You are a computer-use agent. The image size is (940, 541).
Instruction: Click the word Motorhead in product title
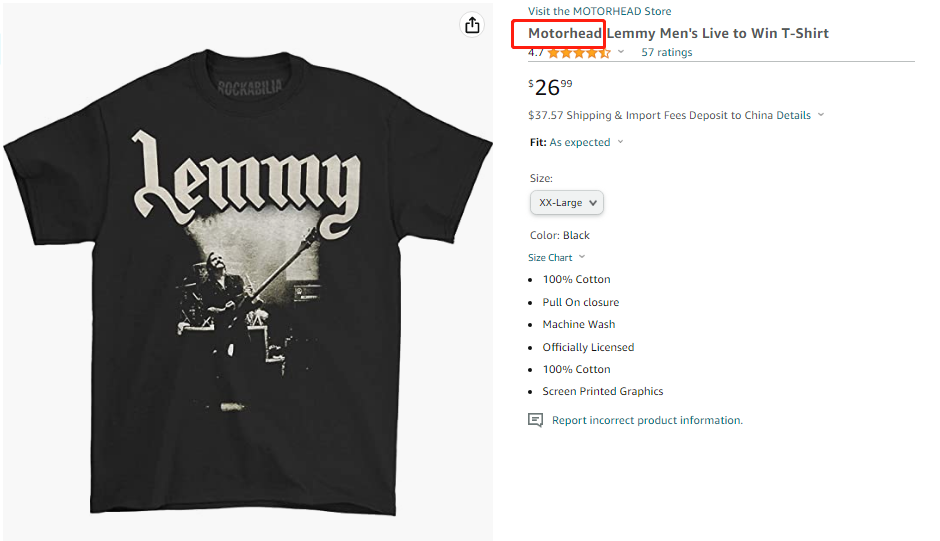pos(565,34)
